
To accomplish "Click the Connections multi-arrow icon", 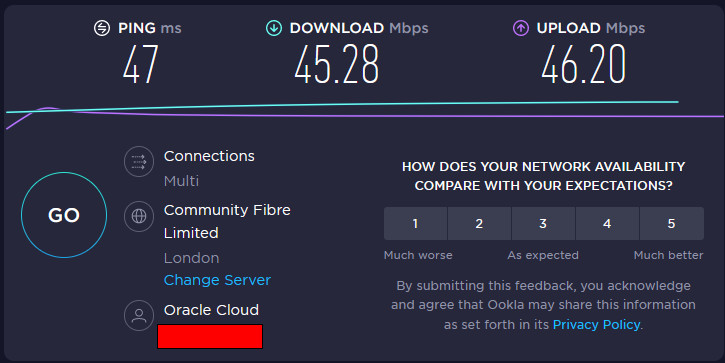I will coord(139,162).
